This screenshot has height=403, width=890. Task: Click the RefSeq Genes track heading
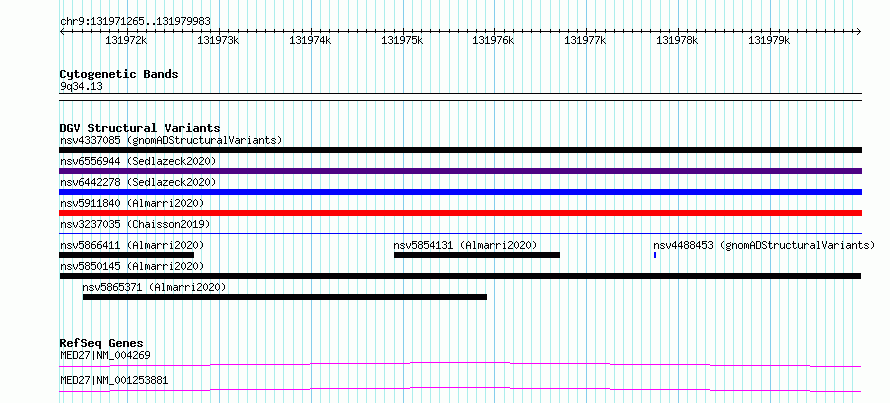click(x=102, y=343)
